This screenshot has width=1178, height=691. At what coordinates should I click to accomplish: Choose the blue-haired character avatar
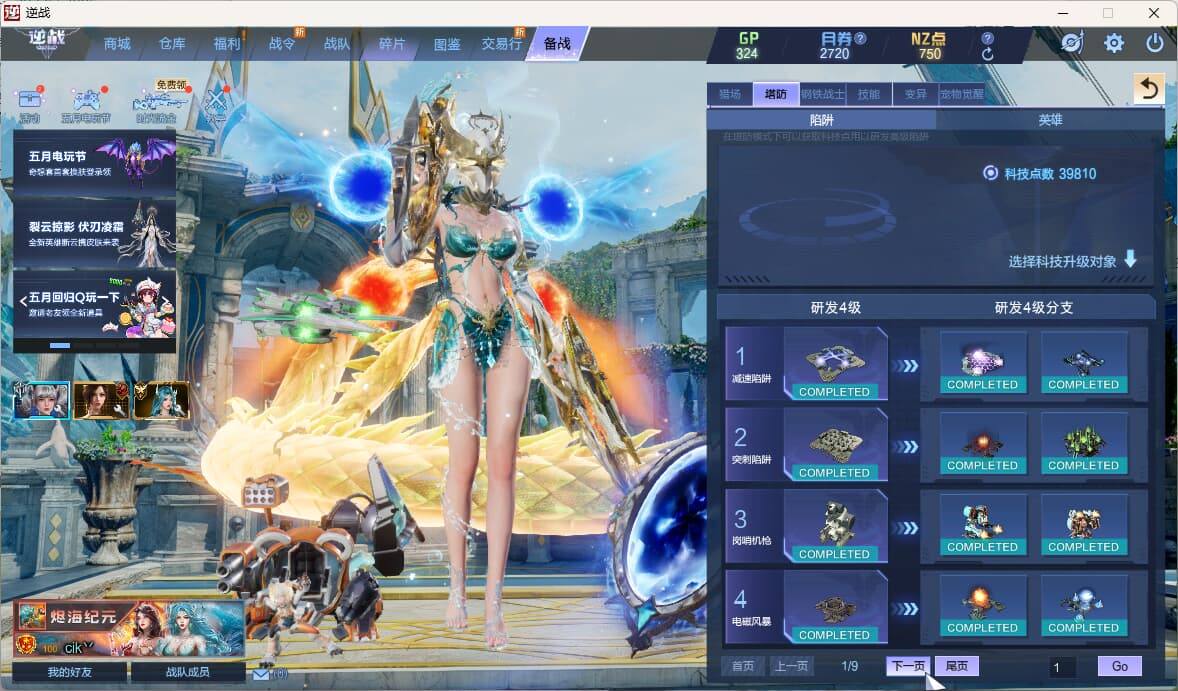tap(161, 400)
